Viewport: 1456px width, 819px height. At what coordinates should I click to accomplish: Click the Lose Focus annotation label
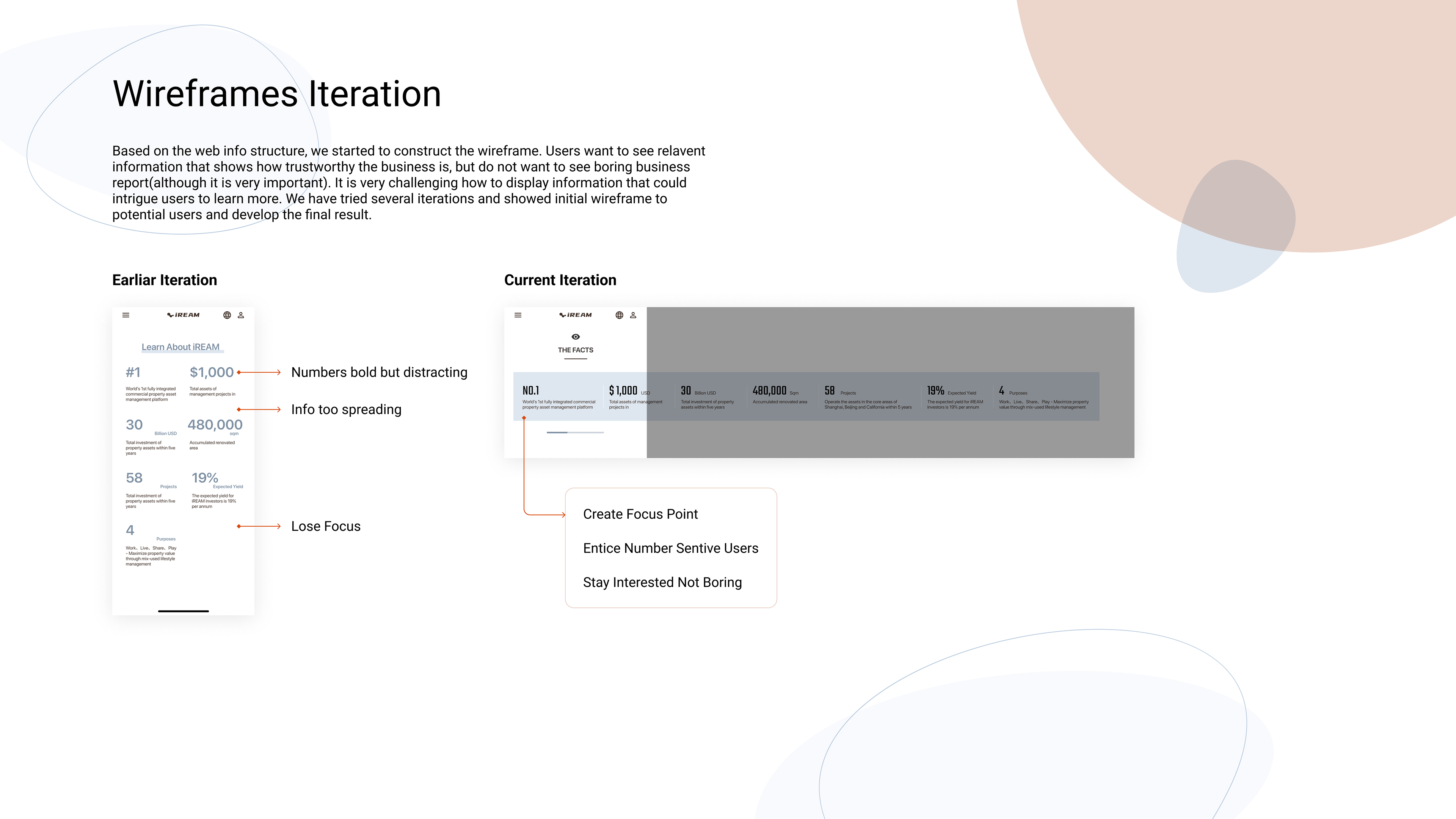326,526
